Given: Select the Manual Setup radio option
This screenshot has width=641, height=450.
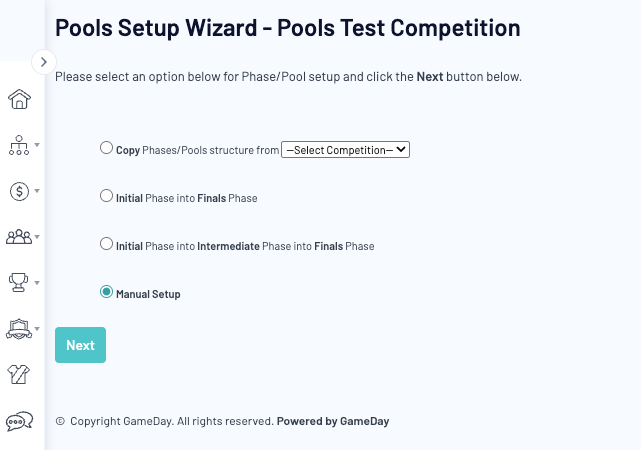Looking at the screenshot, I should coord(107,292).
